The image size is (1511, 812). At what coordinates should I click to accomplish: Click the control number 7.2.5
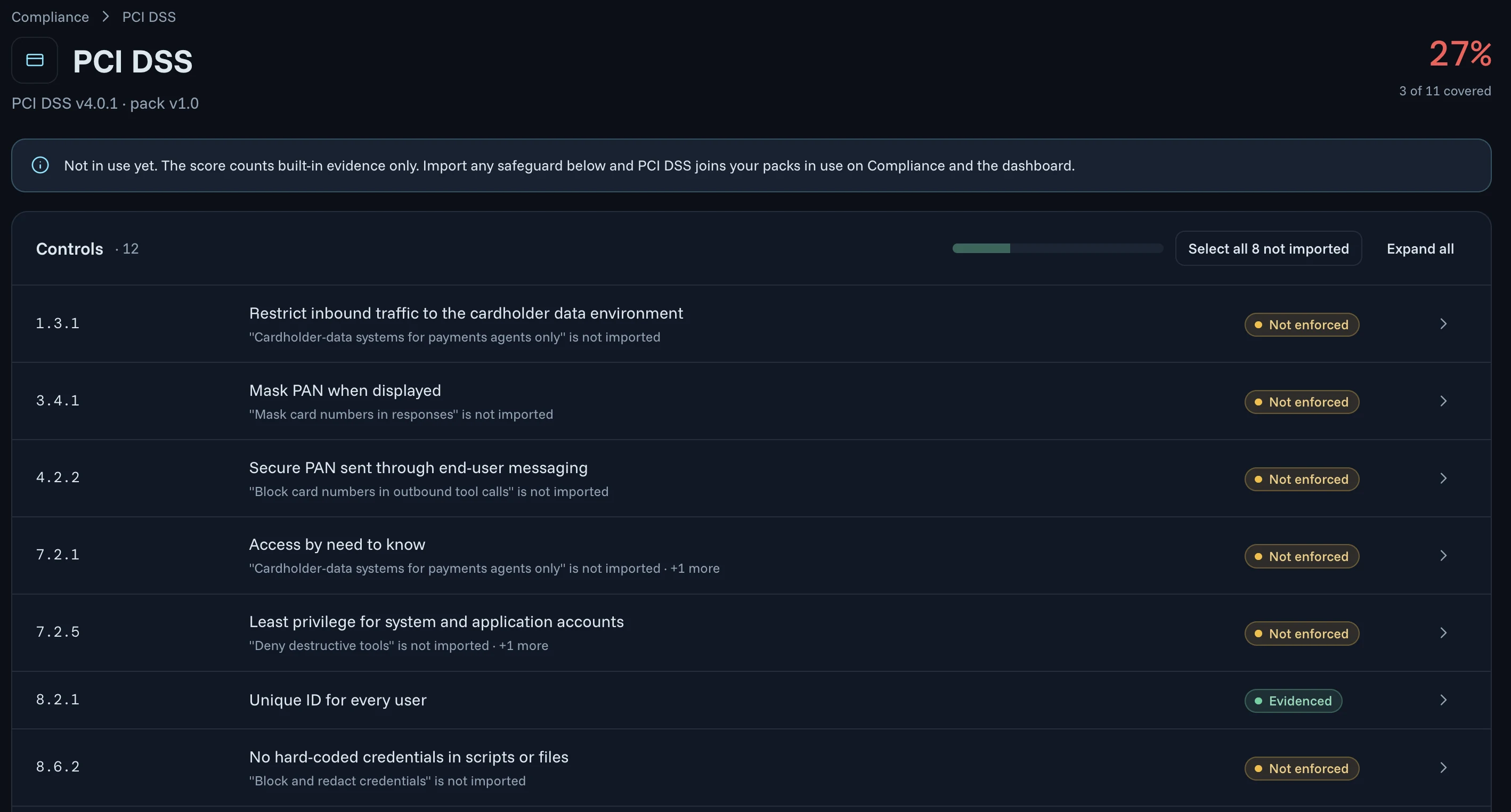coord(58,632)
